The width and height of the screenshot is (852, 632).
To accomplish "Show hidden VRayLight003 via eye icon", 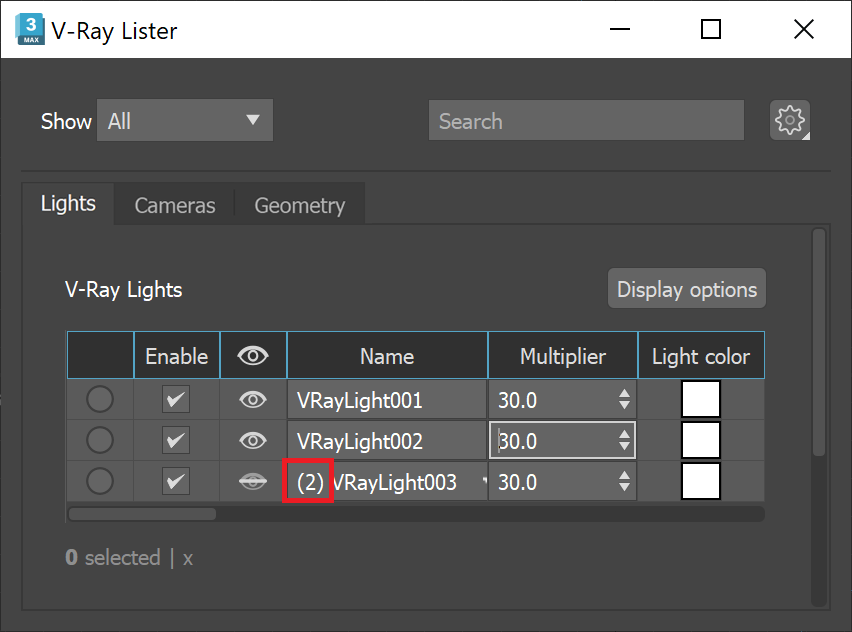I will tap(253, 481).
